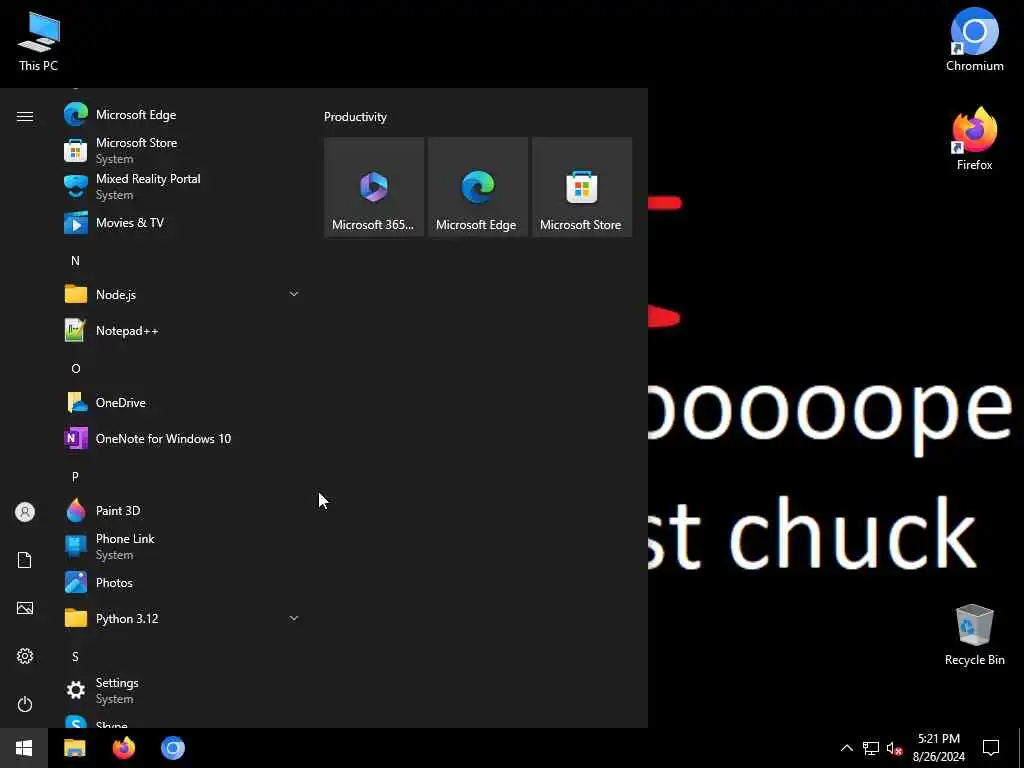This screenshot has width=1024, height=768.
Task: Launch Paint 3D
Action: [182, 511]
